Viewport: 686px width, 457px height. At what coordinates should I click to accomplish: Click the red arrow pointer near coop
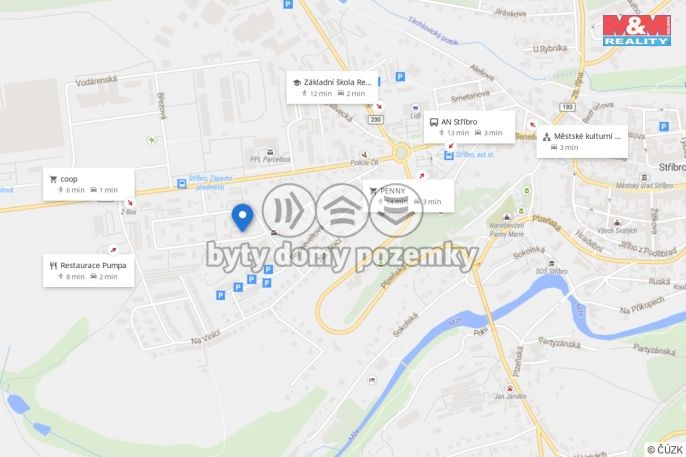130,203
